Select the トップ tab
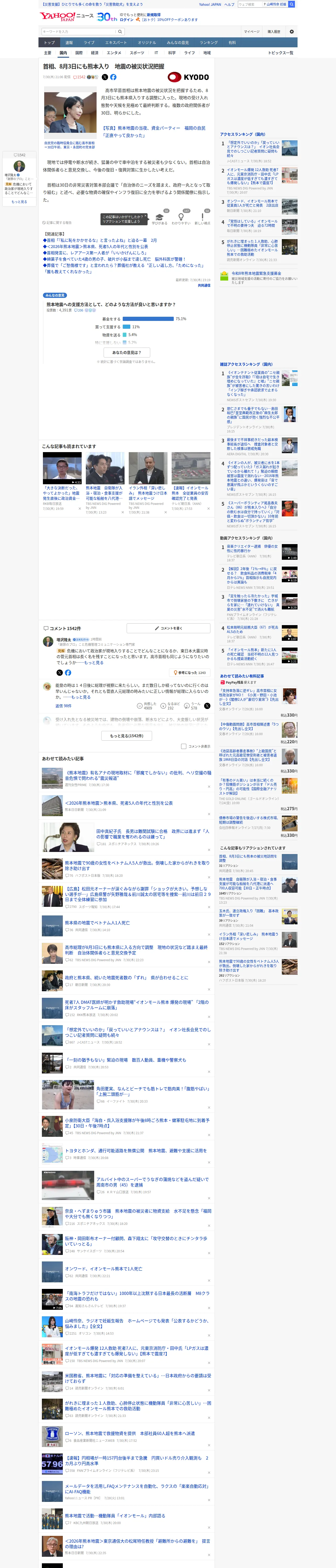The image size is (336, 1568). coord(49,43)
